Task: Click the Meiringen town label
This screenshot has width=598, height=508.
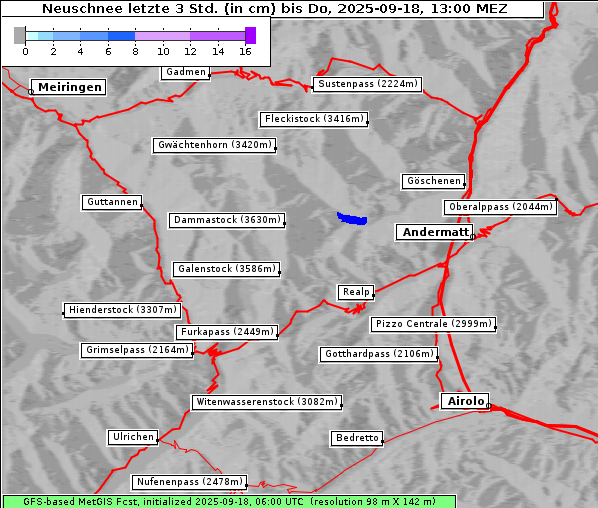Action: tap(68, 87)
